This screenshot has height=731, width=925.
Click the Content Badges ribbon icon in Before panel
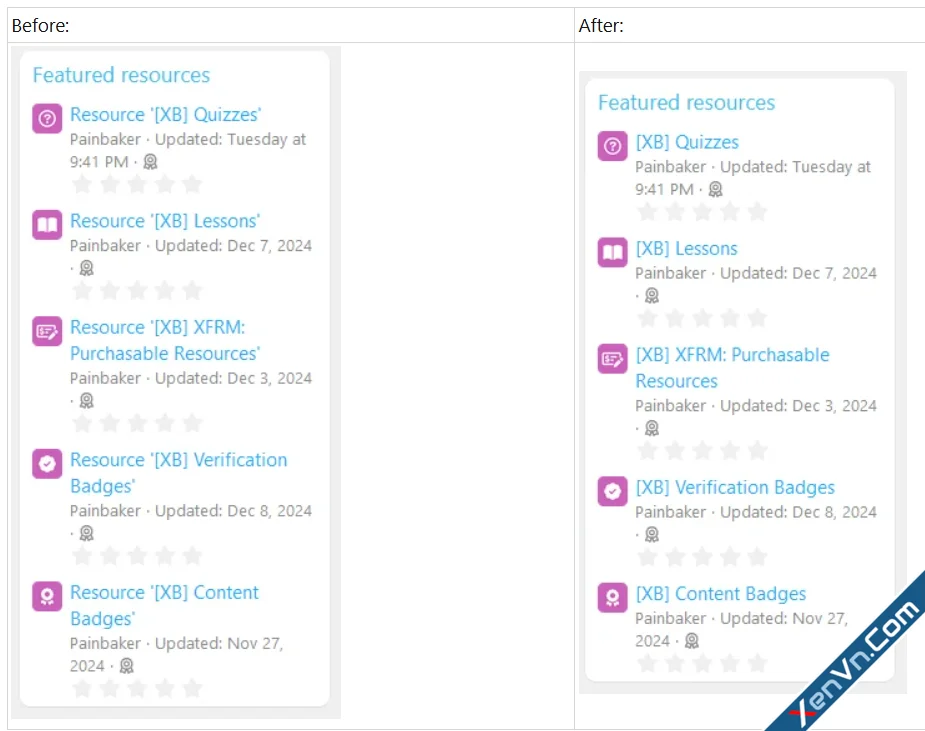(47, 597)
